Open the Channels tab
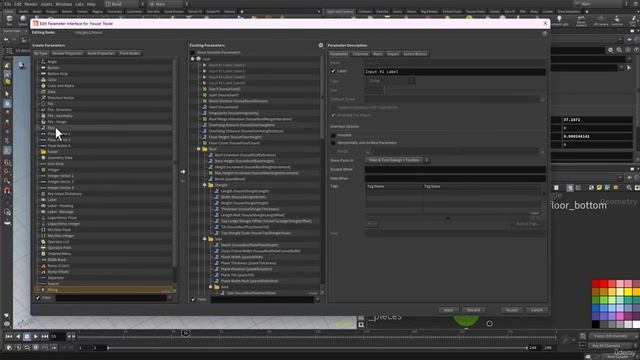Image resolution: width=640 pixels, height=360 pixels. [x=360, y=53]
